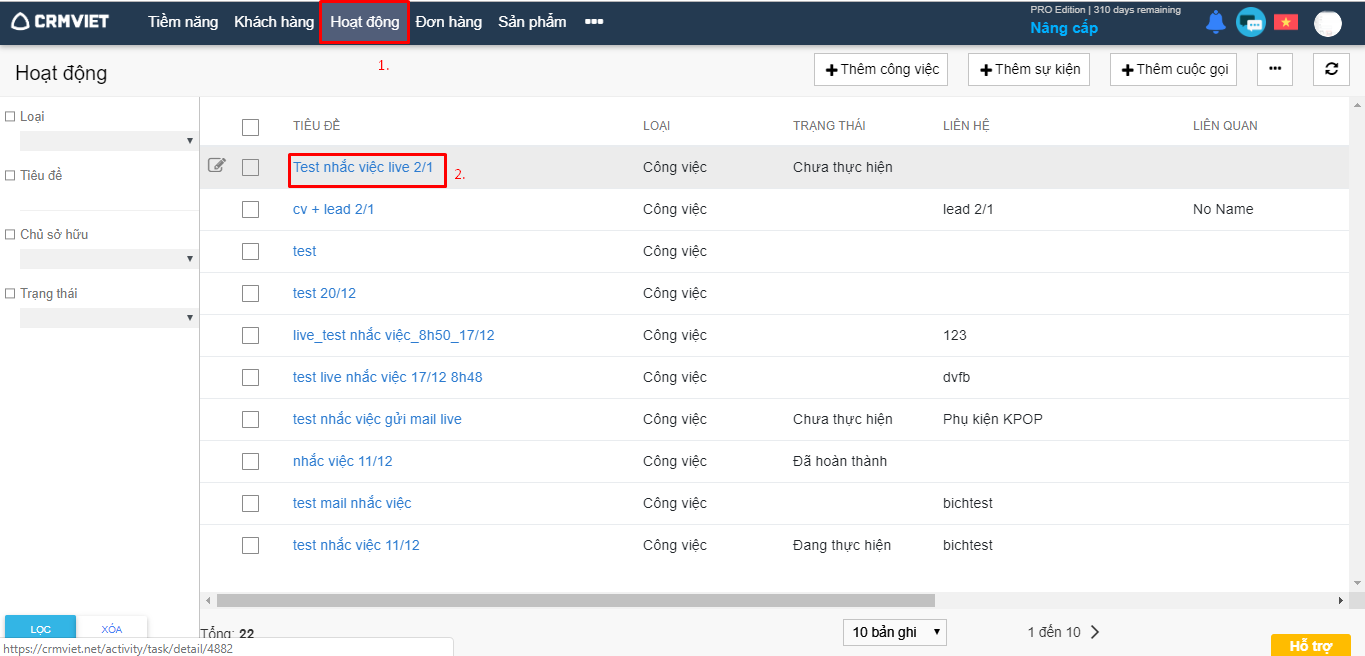Open the 'Chủ sở hữu' filter dropdown

109,259
